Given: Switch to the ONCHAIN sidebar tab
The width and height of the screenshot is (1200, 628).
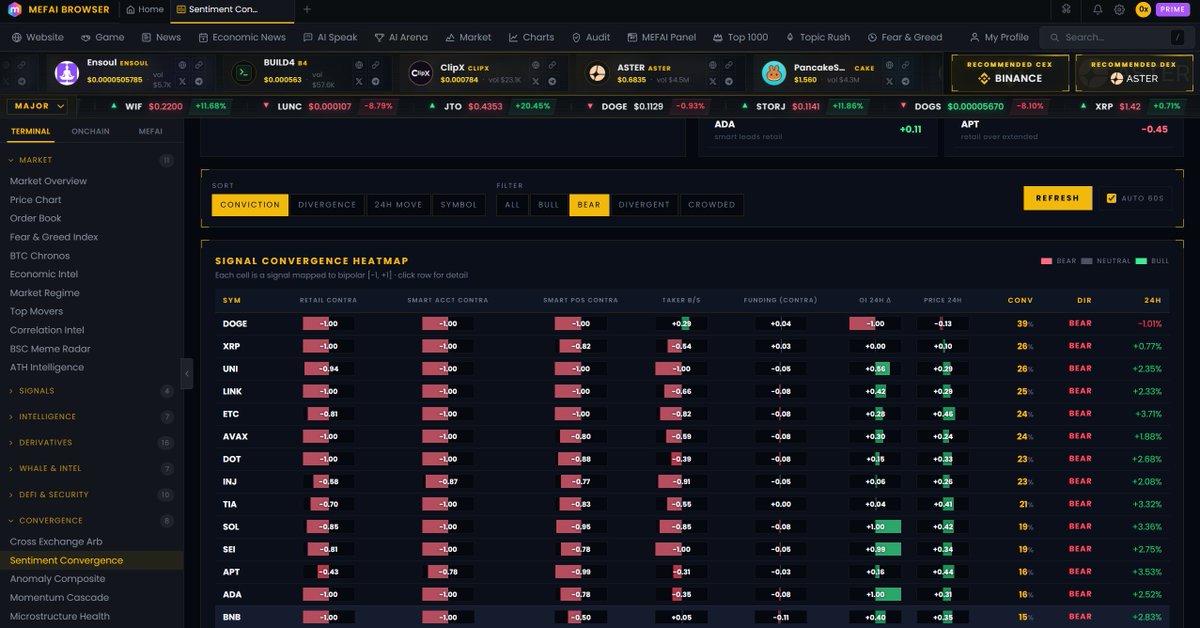Looking at the screenshot, I should pyautogui.click(x=91, y=131).
